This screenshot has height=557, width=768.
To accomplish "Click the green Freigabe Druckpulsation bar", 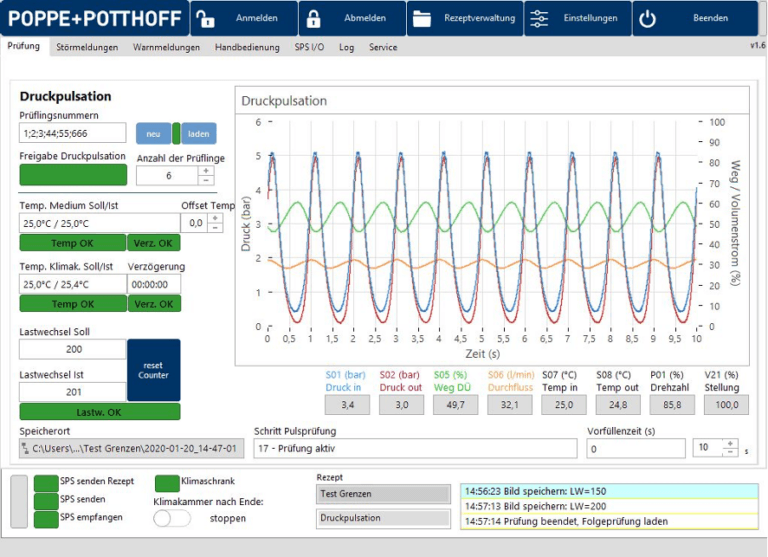I will click(x=73, y=174).
